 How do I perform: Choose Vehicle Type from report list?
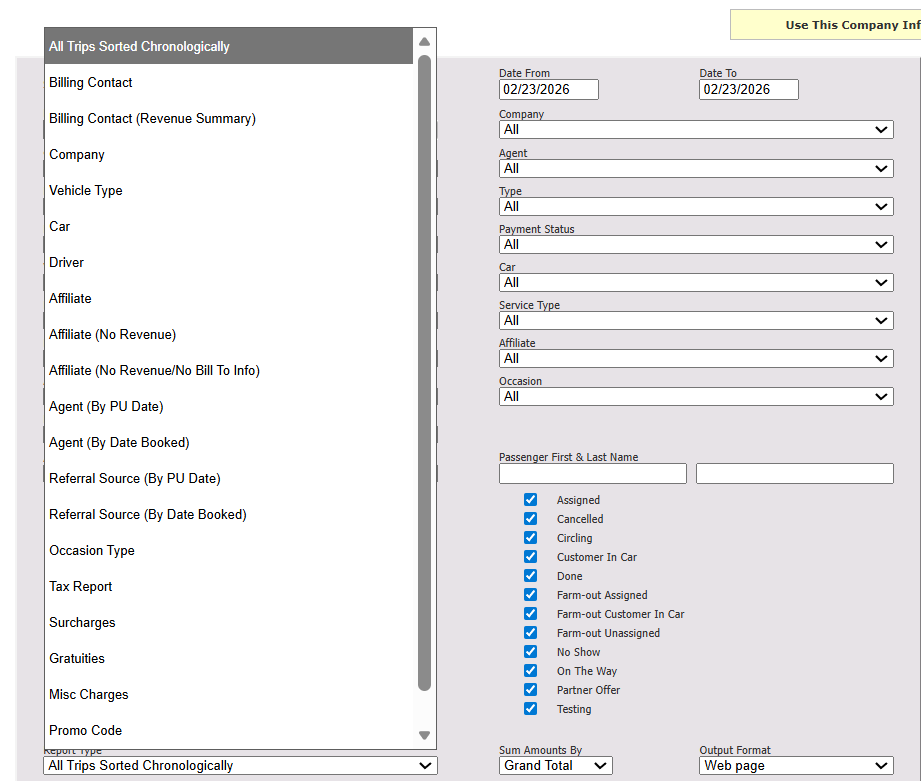click(x=86, y=191)
